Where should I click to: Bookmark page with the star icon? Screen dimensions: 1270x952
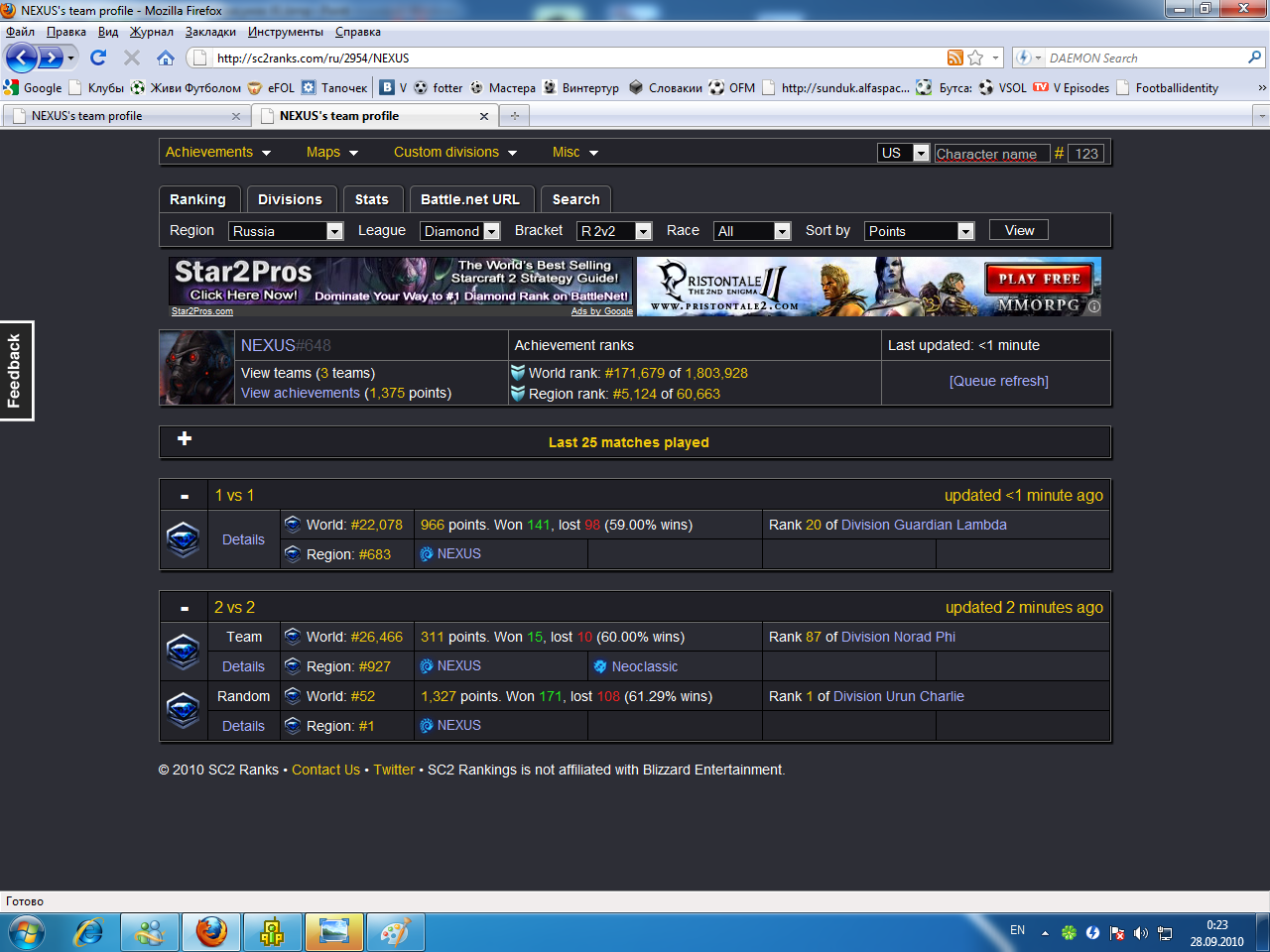(x=975, y=58)
